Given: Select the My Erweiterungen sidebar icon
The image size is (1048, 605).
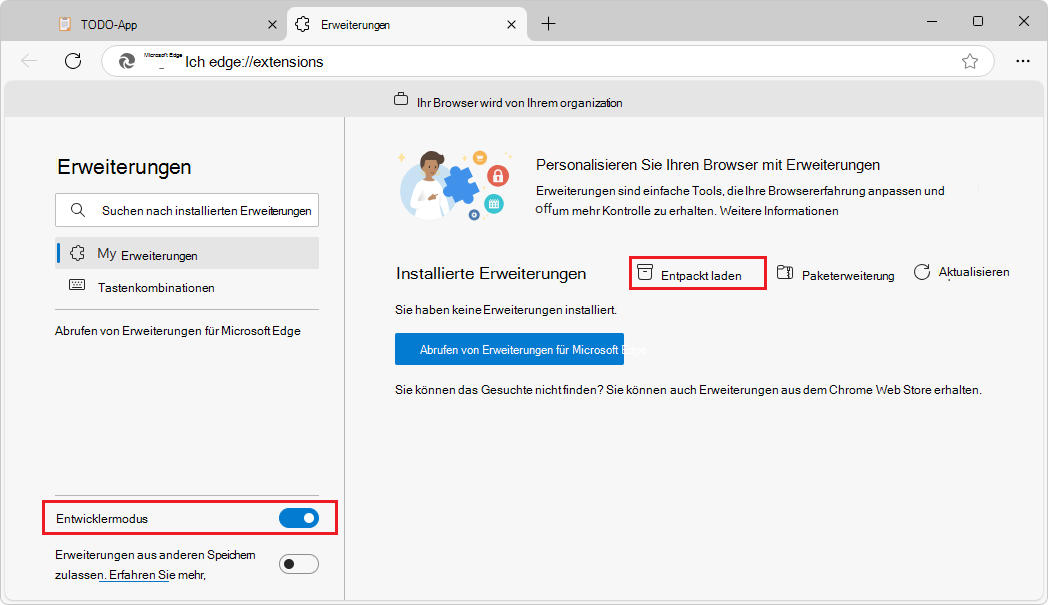Looking at the screenshot, I should pos(77,253).
